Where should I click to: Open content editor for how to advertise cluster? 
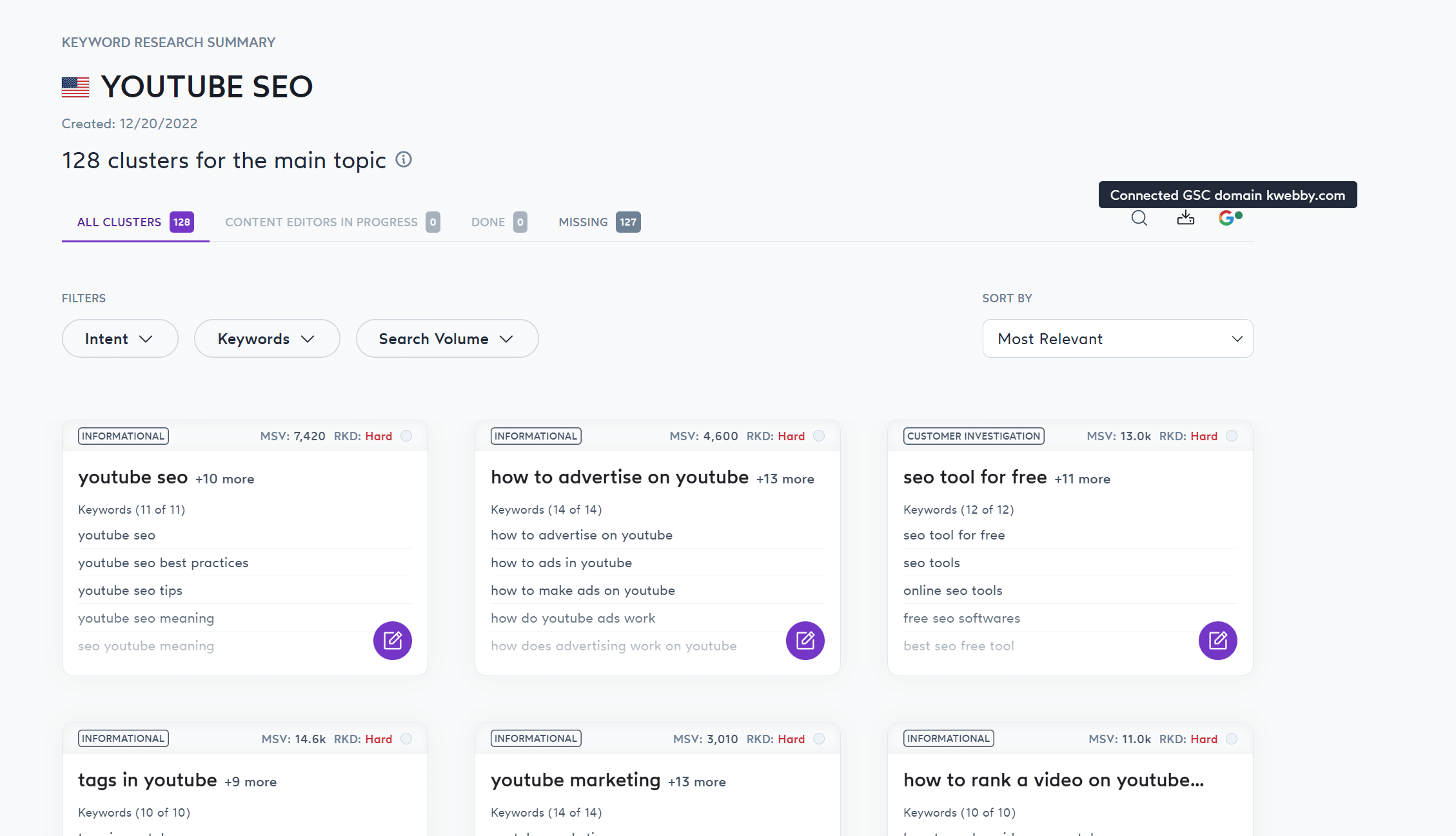click(805, 641)
